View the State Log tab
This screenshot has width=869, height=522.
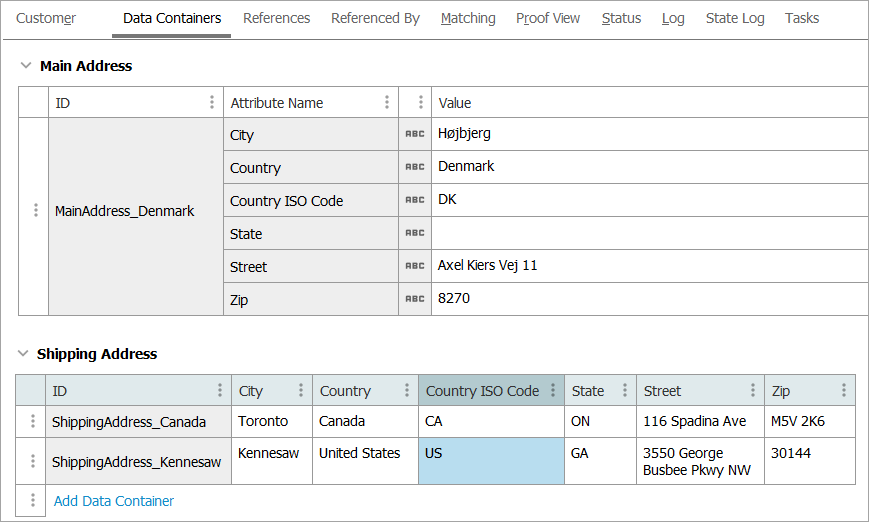pyautogui.click(x=735, y=18)
